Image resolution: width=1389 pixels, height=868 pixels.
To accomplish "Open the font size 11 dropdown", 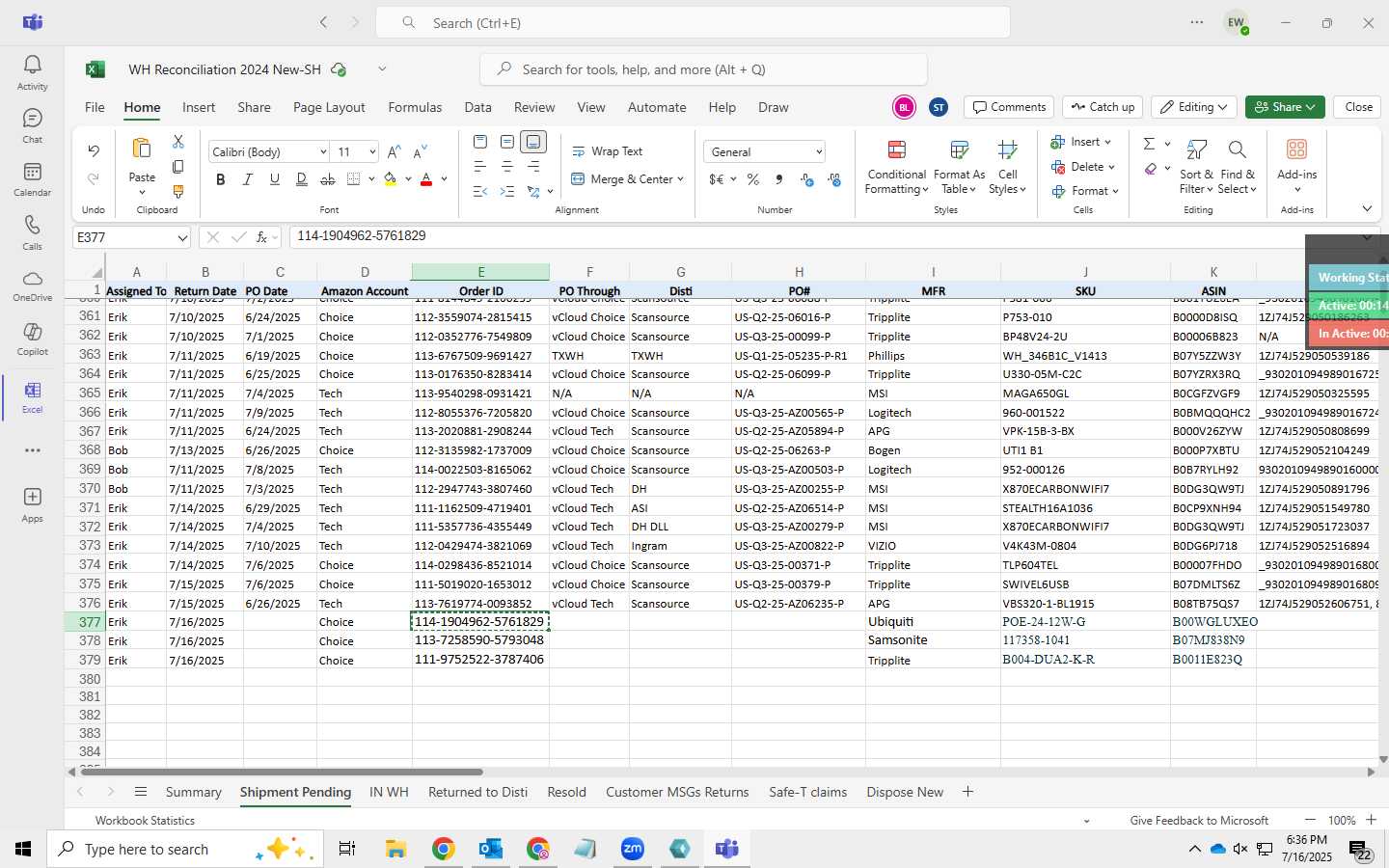I will 371,152.
